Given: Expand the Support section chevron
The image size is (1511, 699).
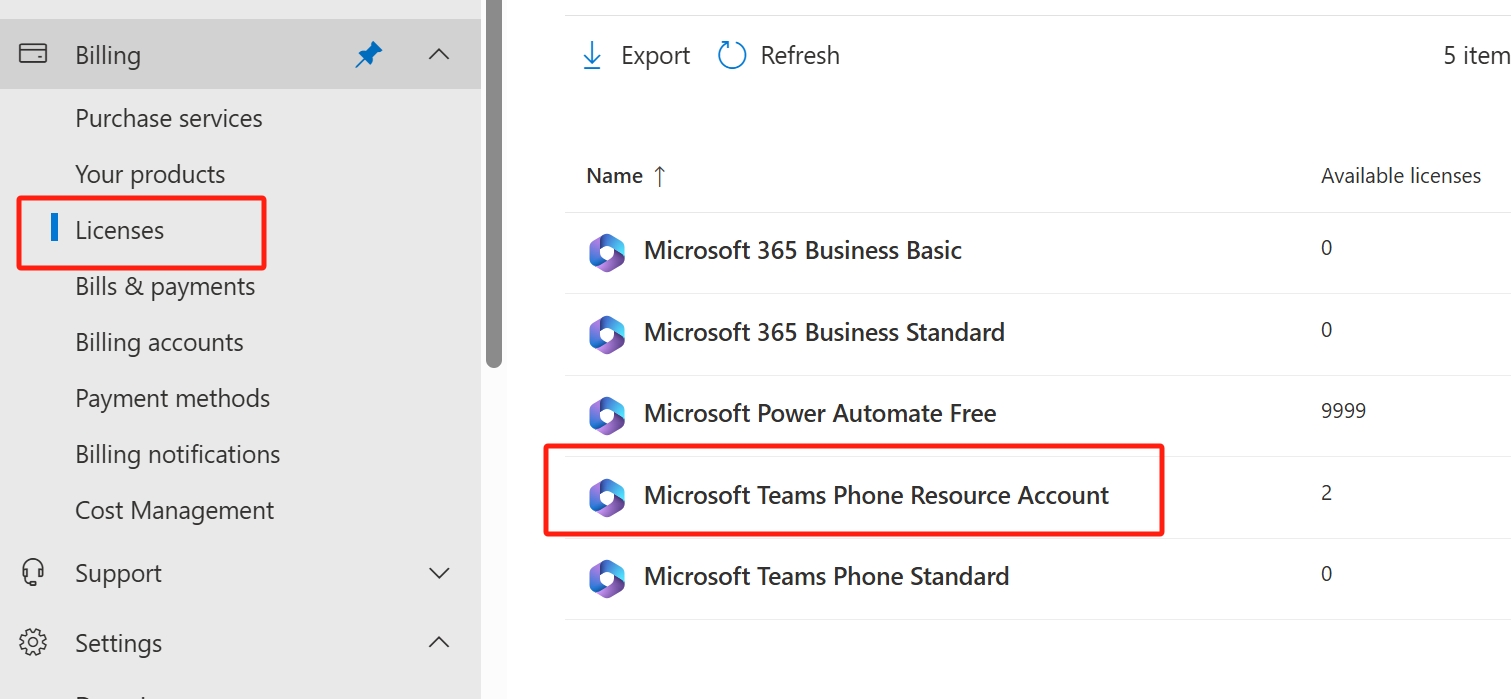Looking at the screenshot, I should coord(438,573).
